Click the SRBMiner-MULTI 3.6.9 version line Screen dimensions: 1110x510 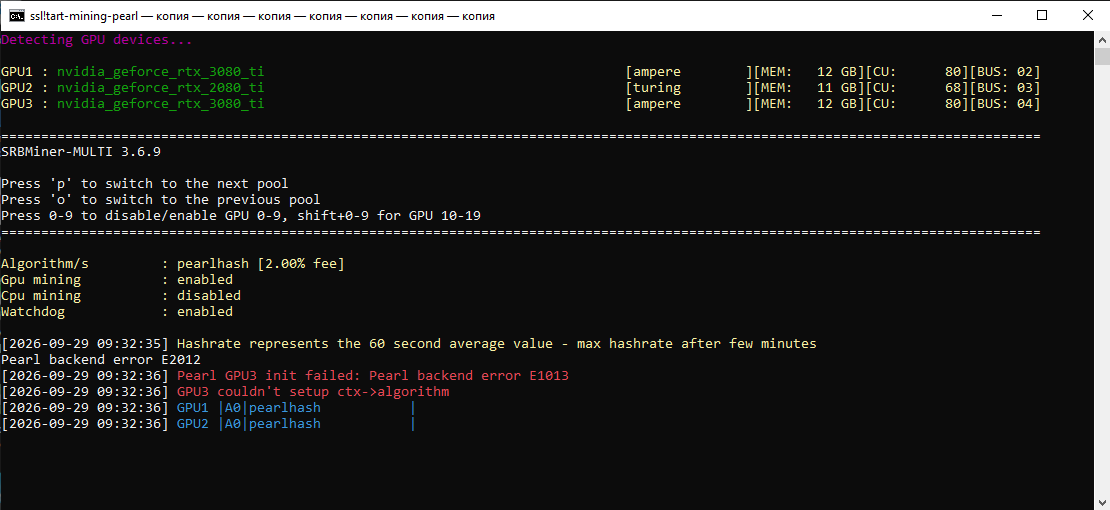point(85,152)
